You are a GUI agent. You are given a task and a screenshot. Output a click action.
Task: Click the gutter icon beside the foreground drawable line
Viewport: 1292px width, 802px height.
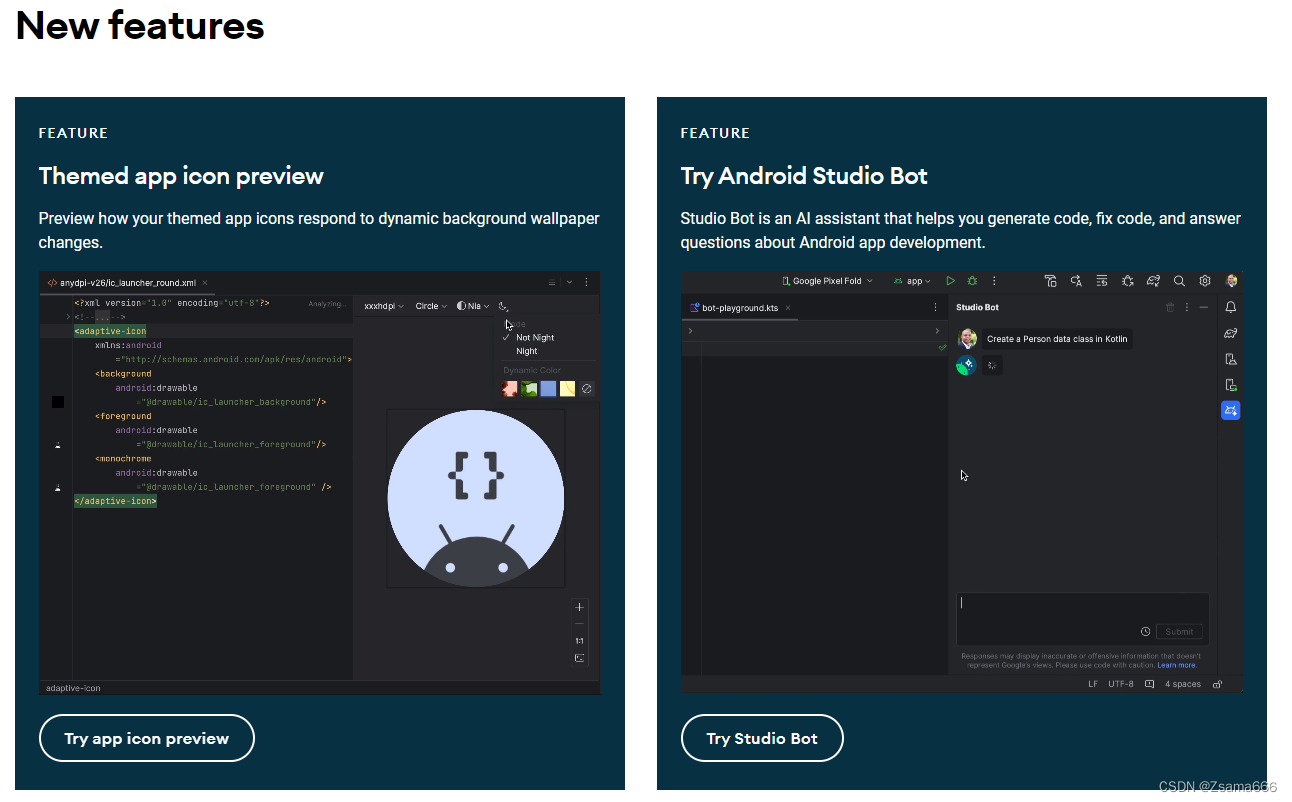click(57, 444)
